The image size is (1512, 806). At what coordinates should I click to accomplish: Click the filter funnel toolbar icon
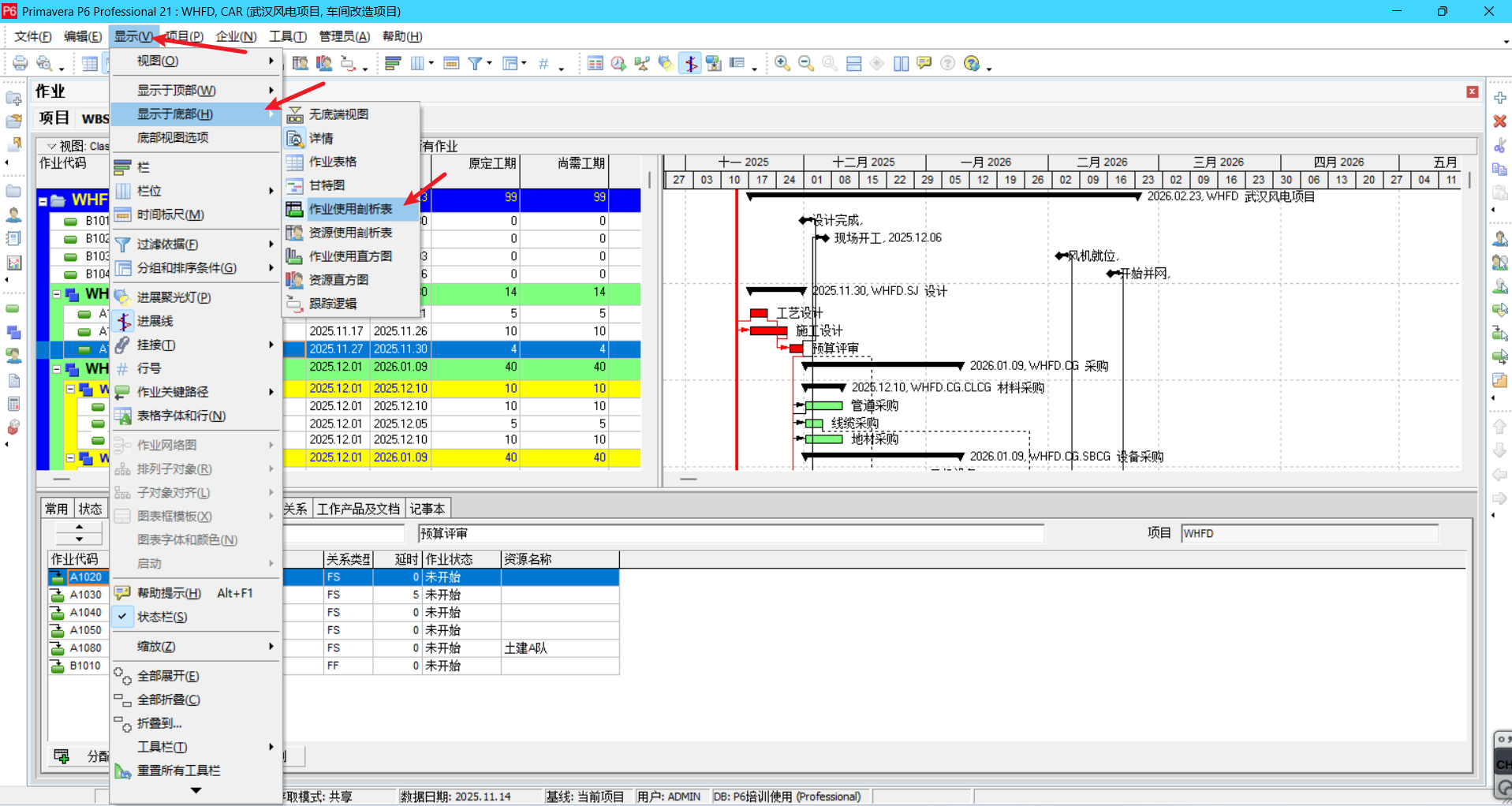(x=475, y=63)
